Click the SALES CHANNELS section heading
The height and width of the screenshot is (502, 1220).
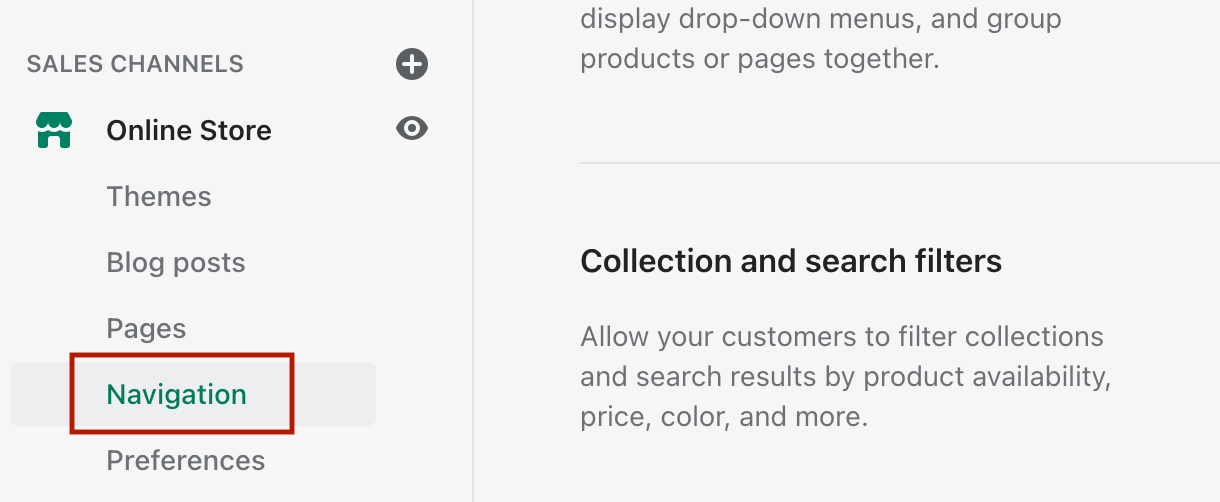135,64
